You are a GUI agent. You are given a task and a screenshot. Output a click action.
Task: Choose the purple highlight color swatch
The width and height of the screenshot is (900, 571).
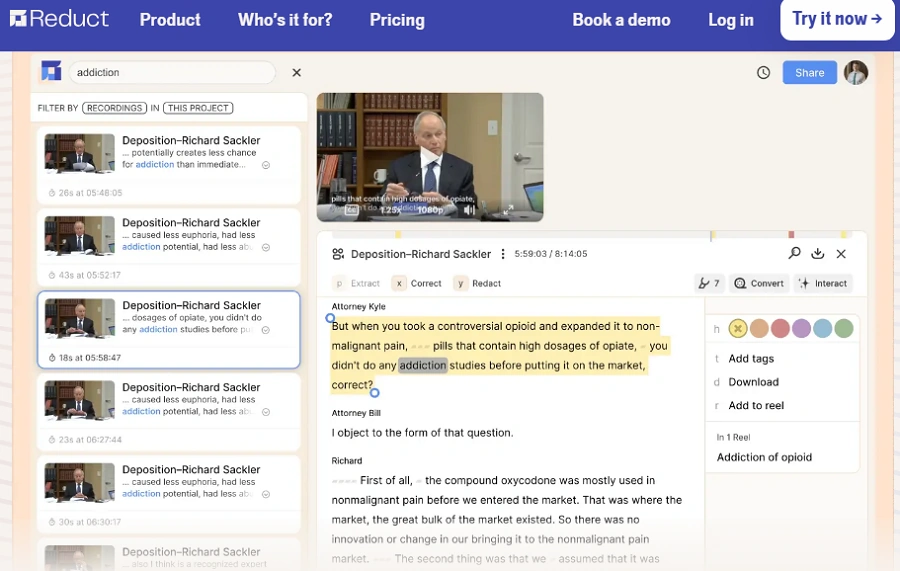pos(801,328)
